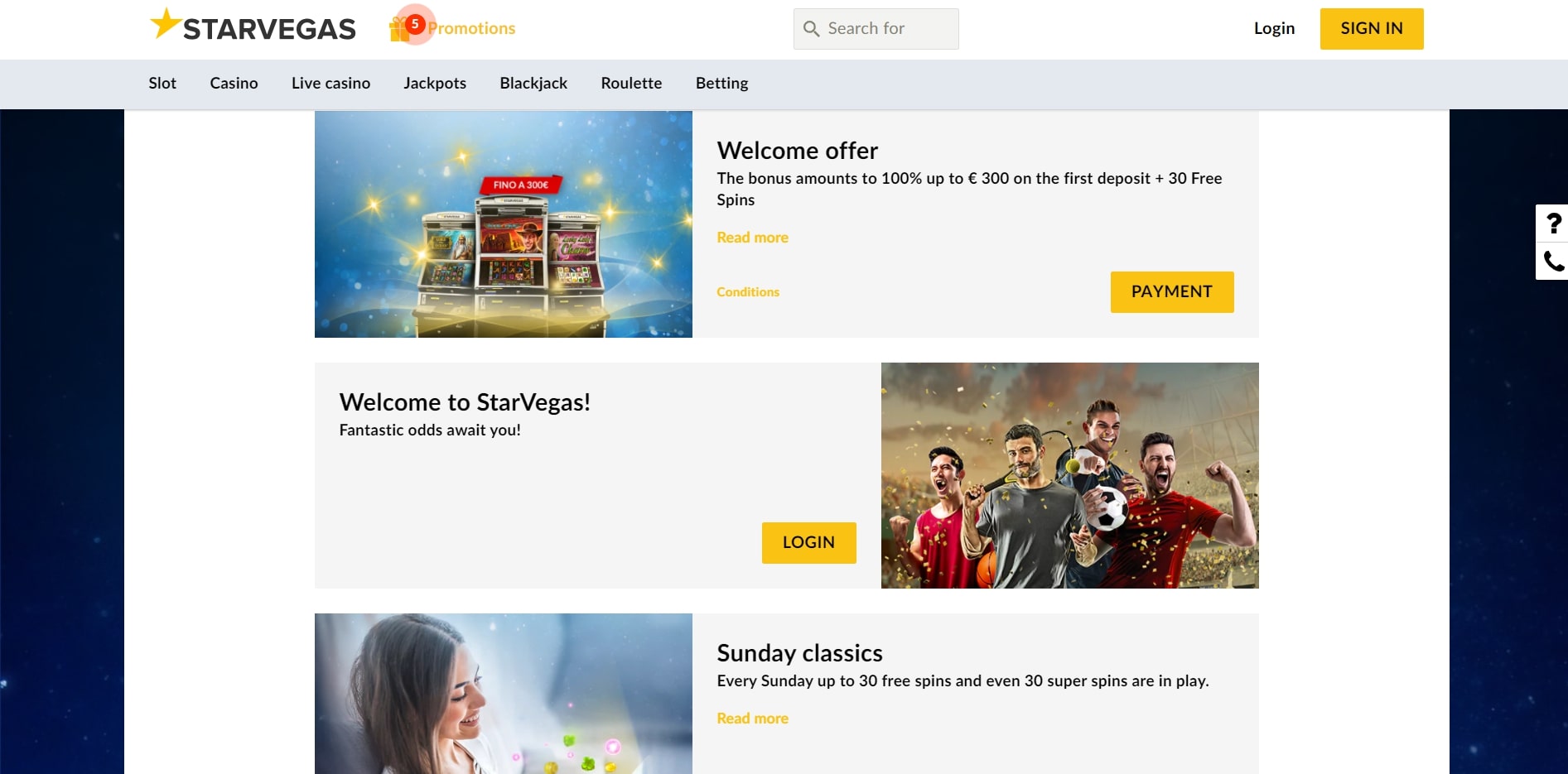Click the Login text link
This screenshot has height=774, width=1568.
[x=1274, y=28]
